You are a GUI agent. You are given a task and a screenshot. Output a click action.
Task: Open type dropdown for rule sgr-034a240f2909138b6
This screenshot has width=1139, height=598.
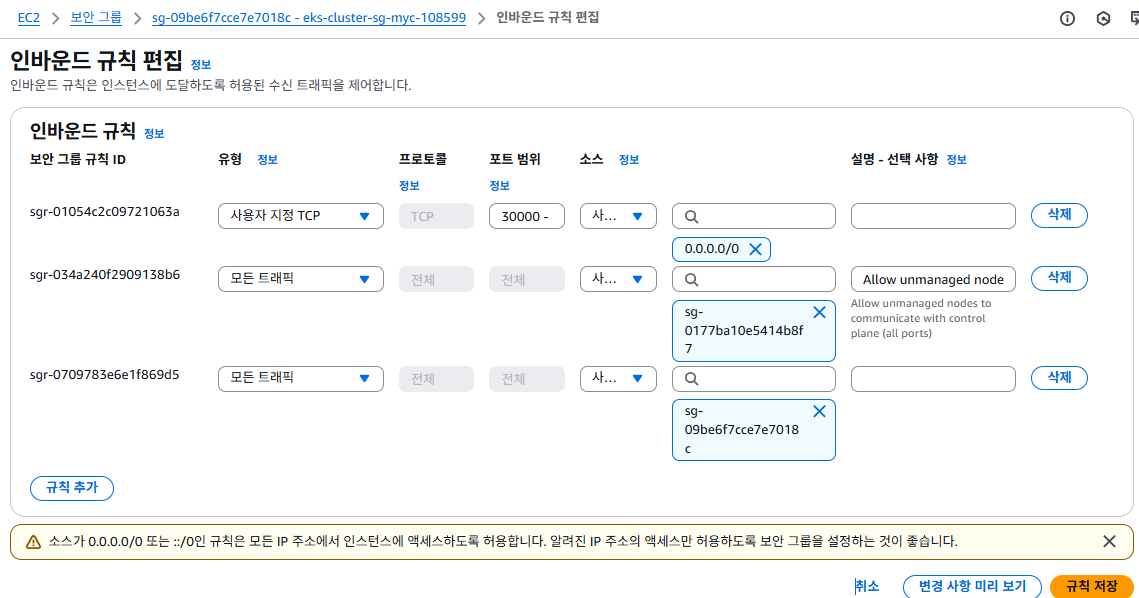[x=301, y=279]
